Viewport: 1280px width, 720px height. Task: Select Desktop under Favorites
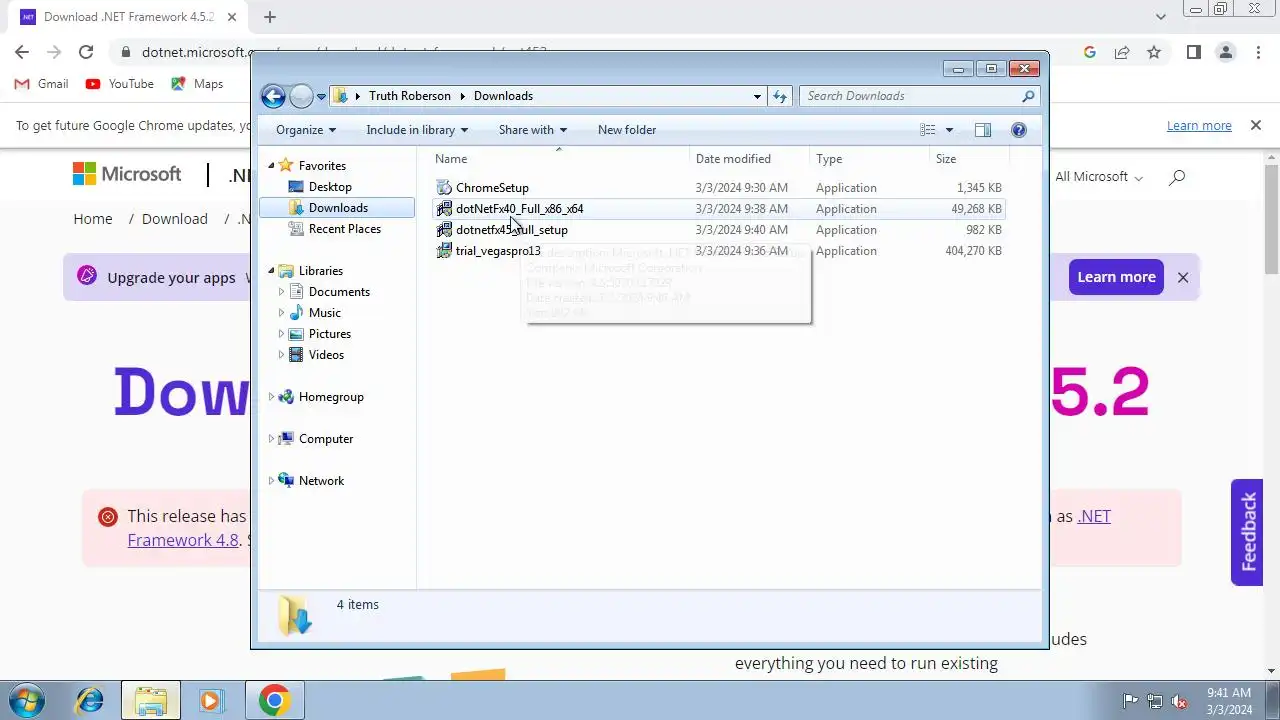pos(330,187)
